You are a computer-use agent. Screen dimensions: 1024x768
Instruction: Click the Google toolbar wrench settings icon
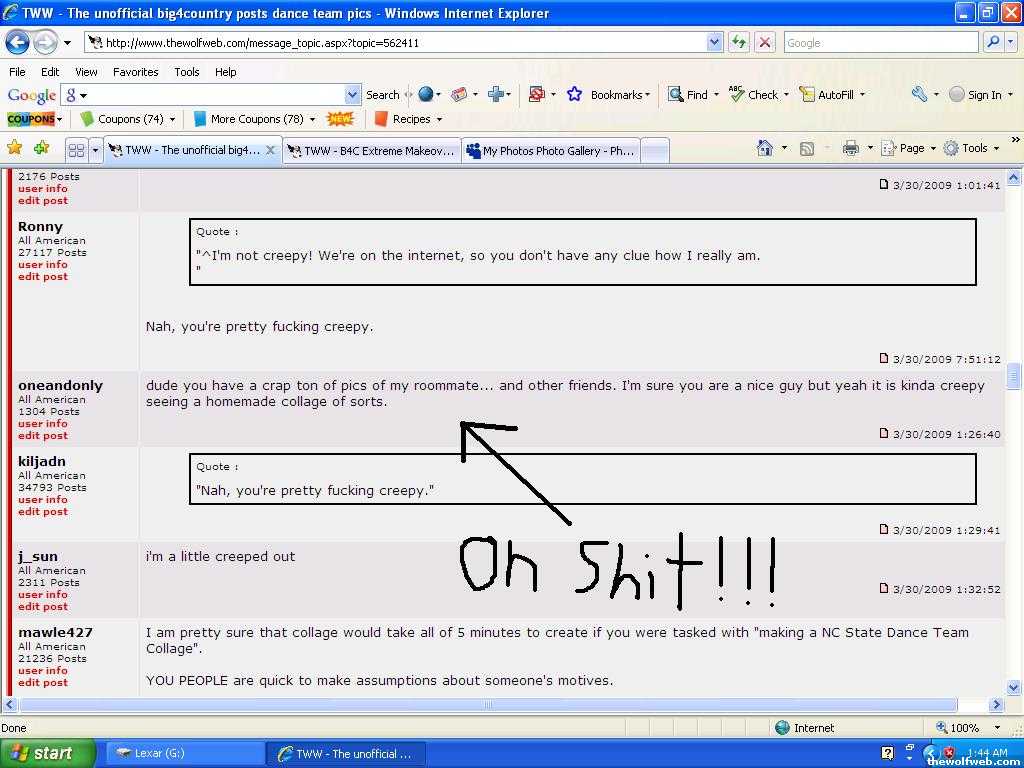919,94
